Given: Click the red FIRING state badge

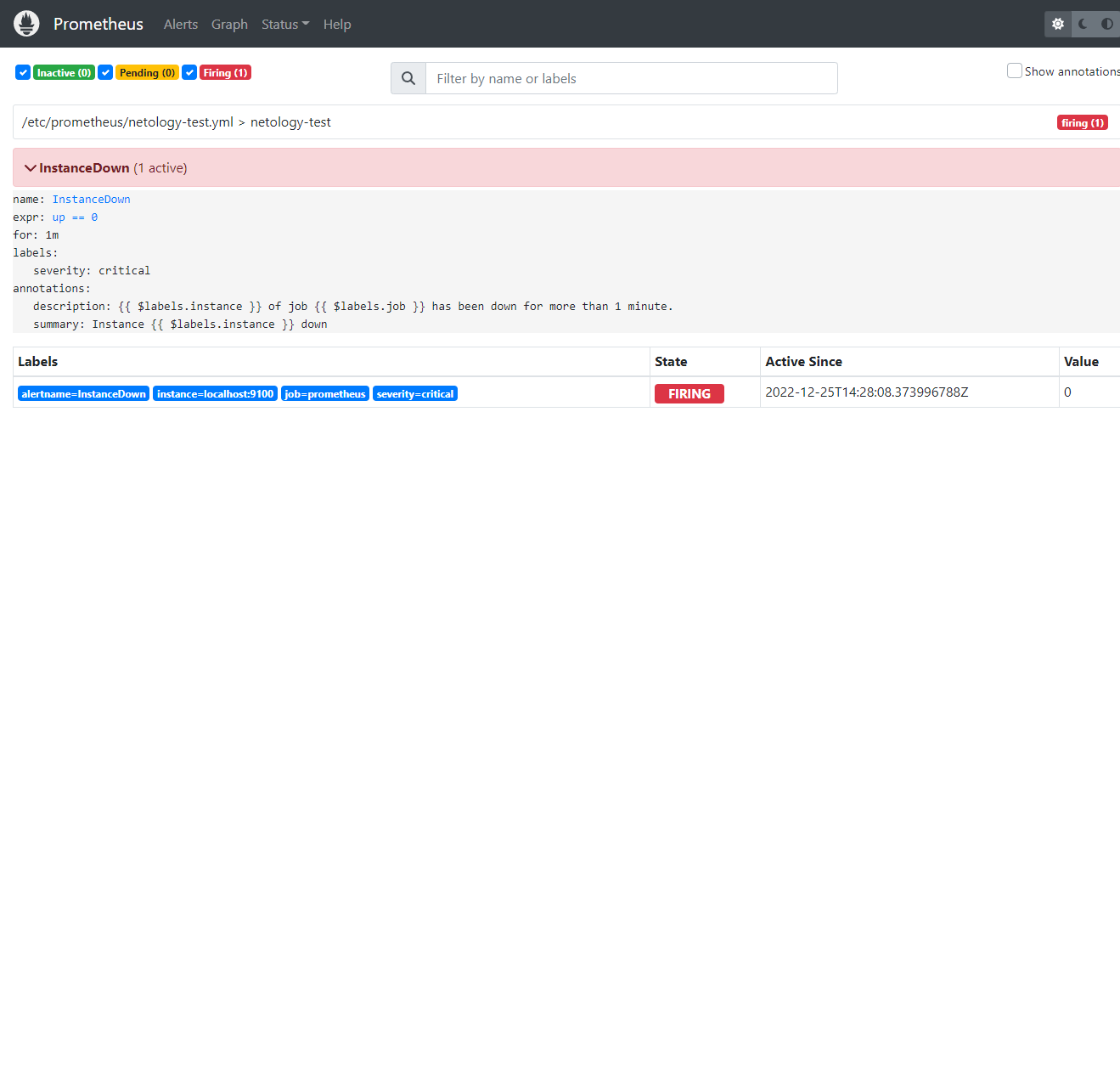Looking at the screenshot, I should click(x=689, y=393).
